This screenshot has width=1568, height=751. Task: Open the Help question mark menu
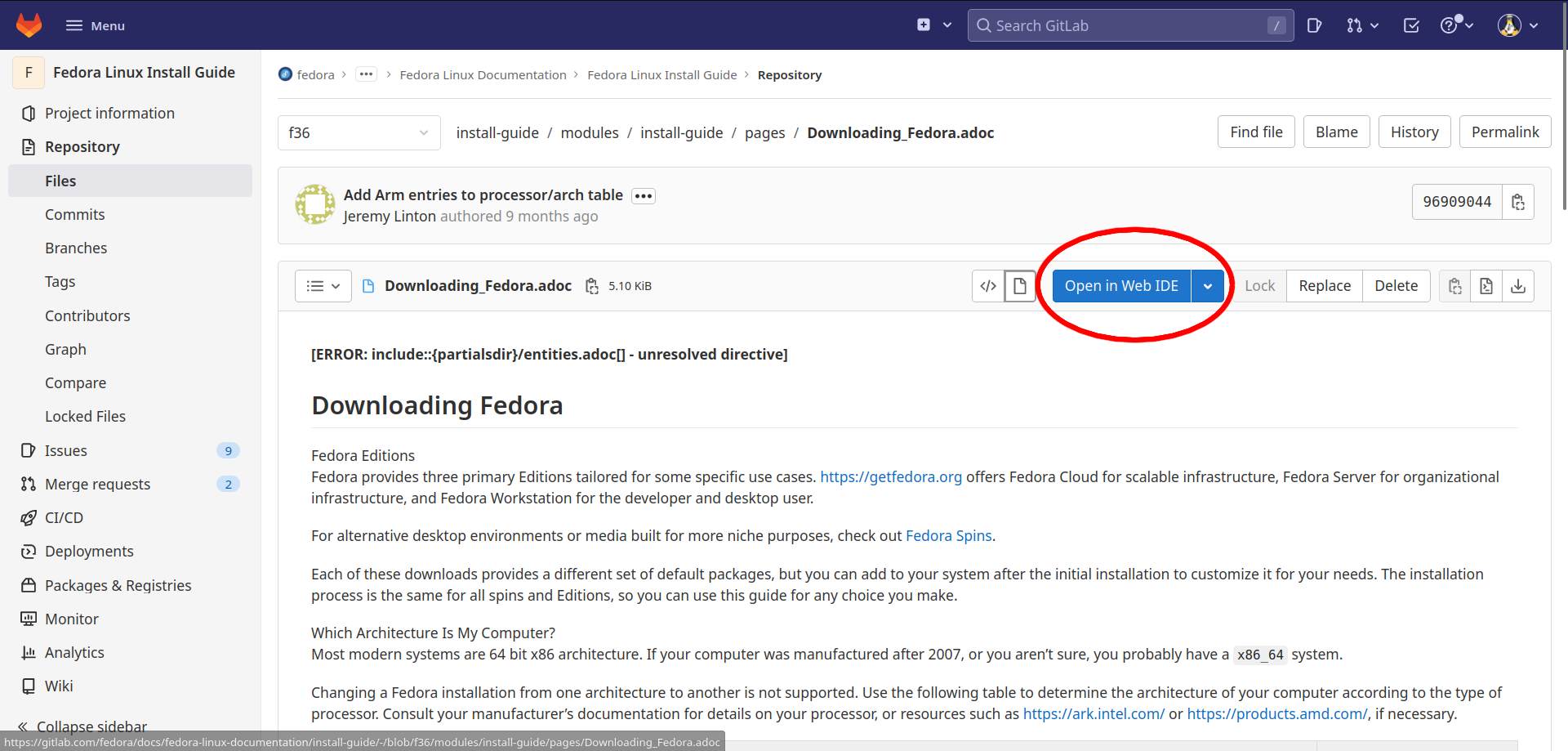[1456, 25]
